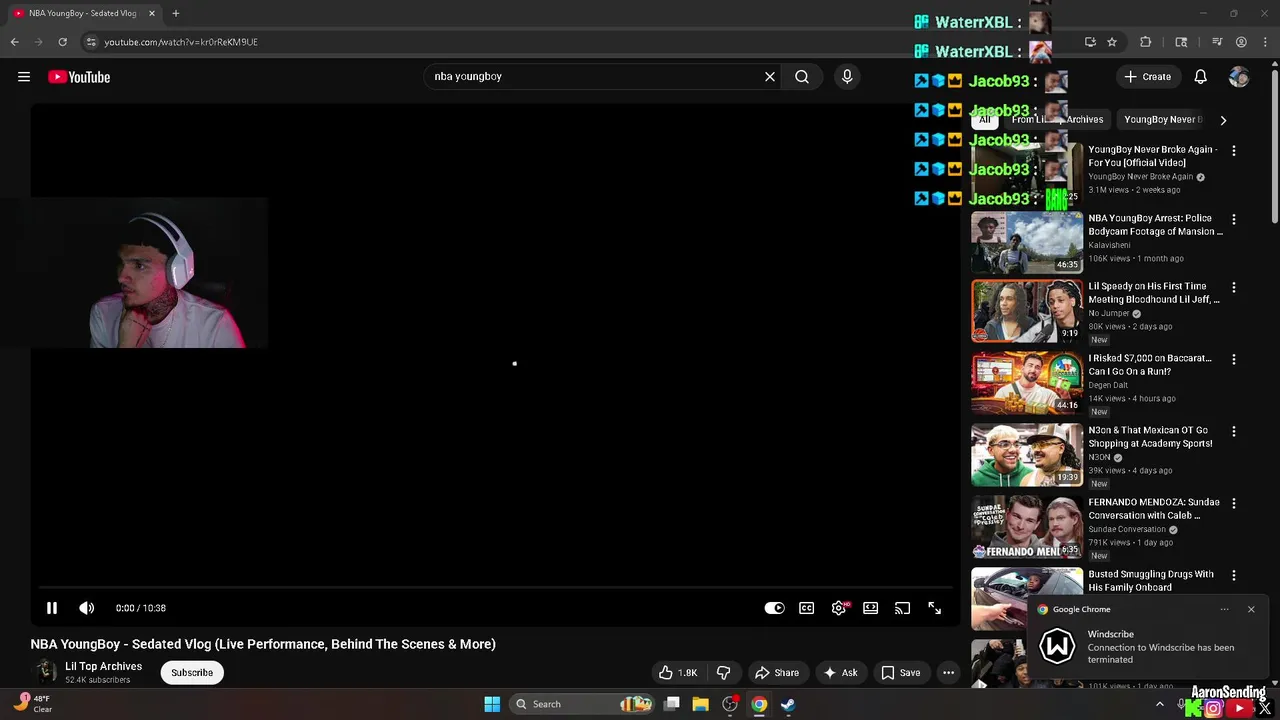Reload the page in Chrome
Screen dimensions: 1280x720
[x=62, y=42]
